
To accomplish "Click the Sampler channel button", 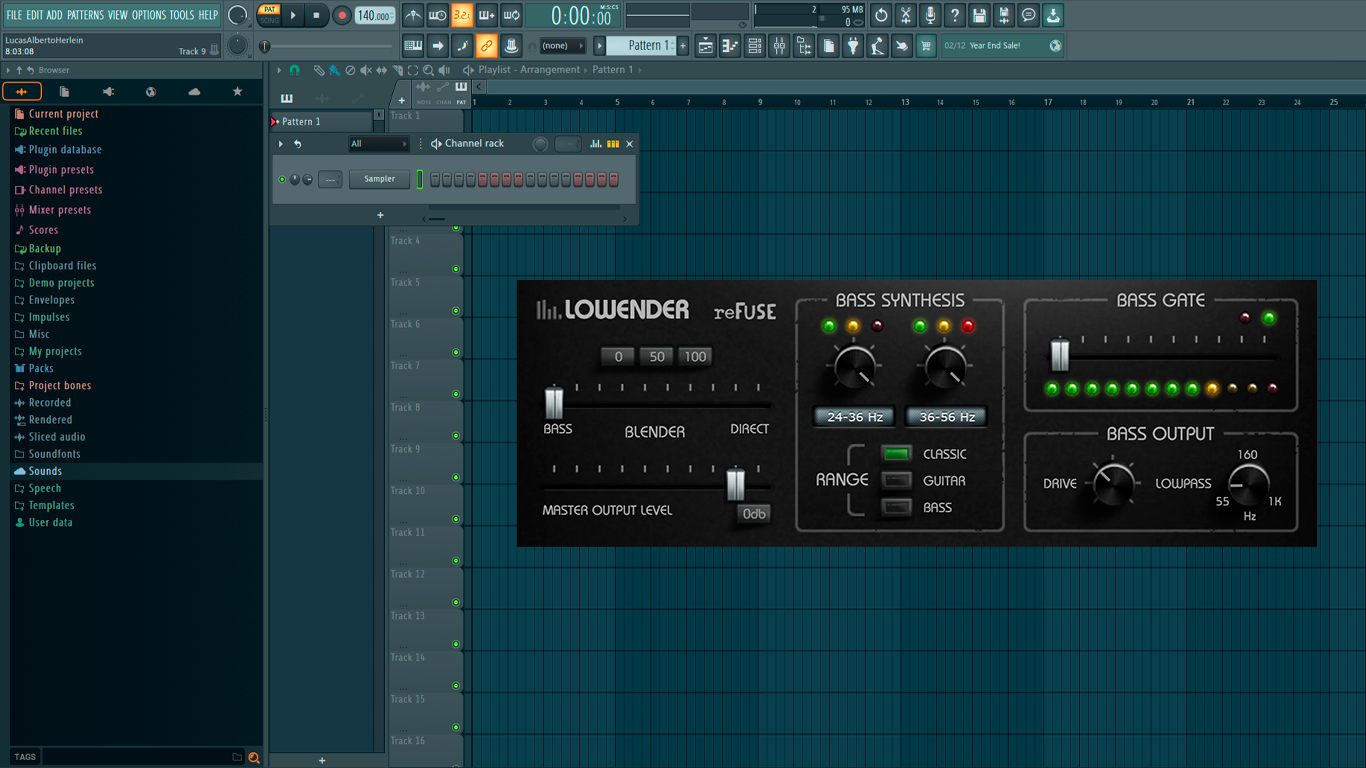I will click(x=380, y=179).
